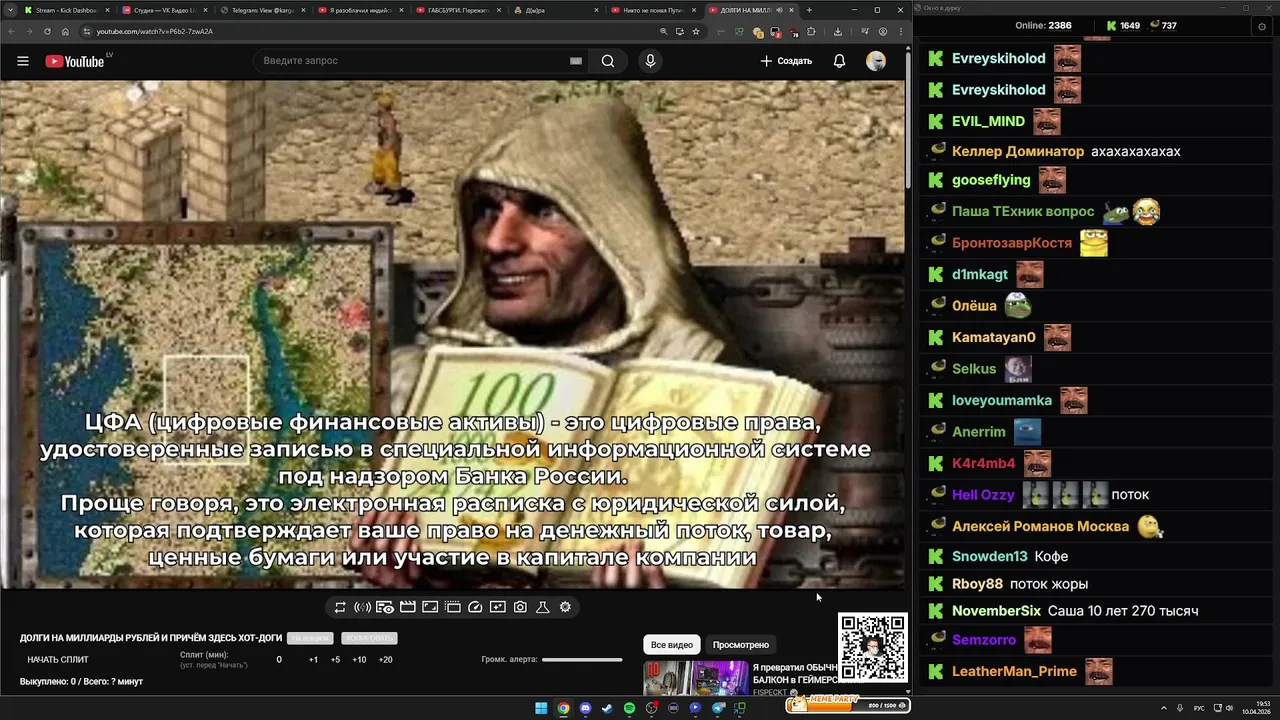The width and height of the screenshot is (1280, 720).
Task: Click chat username Келлер Доминатор
Action: tap(1018, 152)
